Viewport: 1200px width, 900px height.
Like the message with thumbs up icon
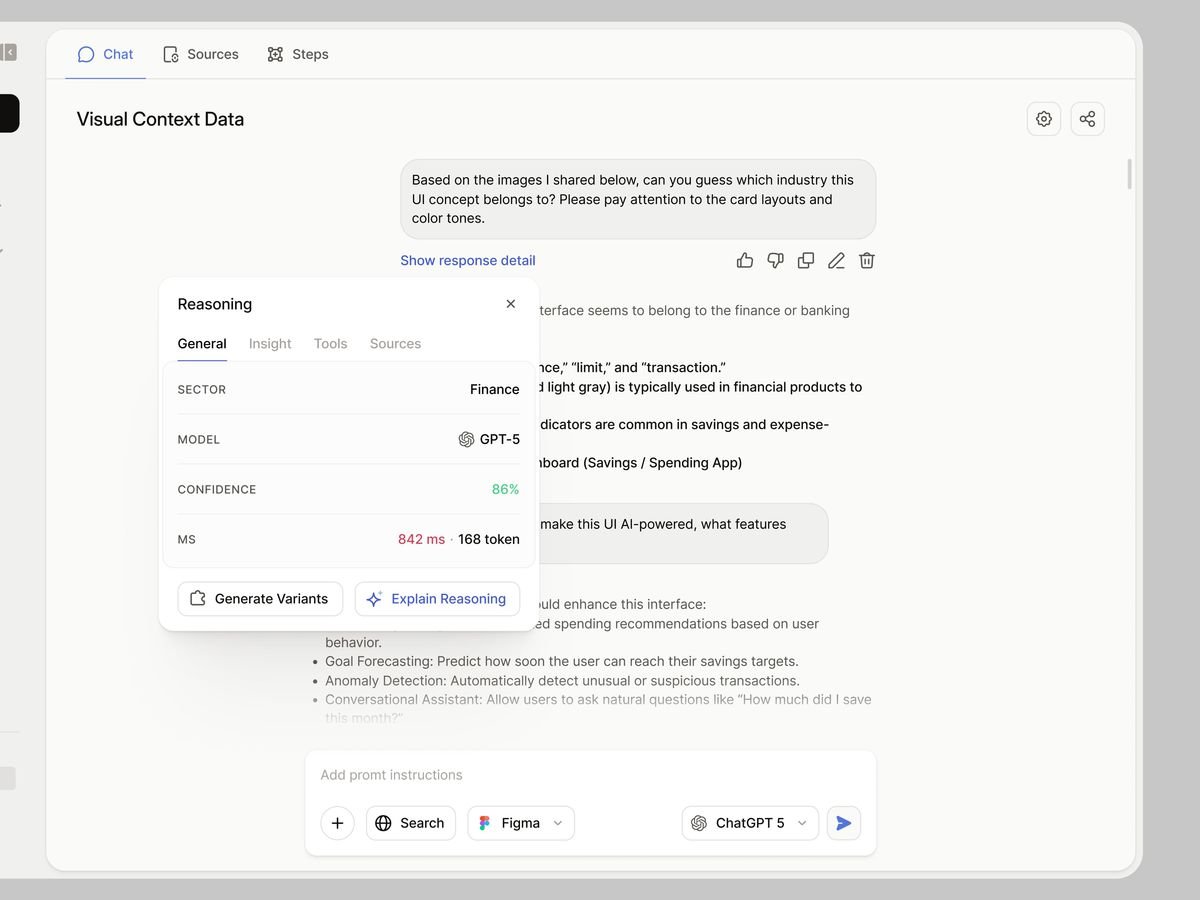coord(745,260)
